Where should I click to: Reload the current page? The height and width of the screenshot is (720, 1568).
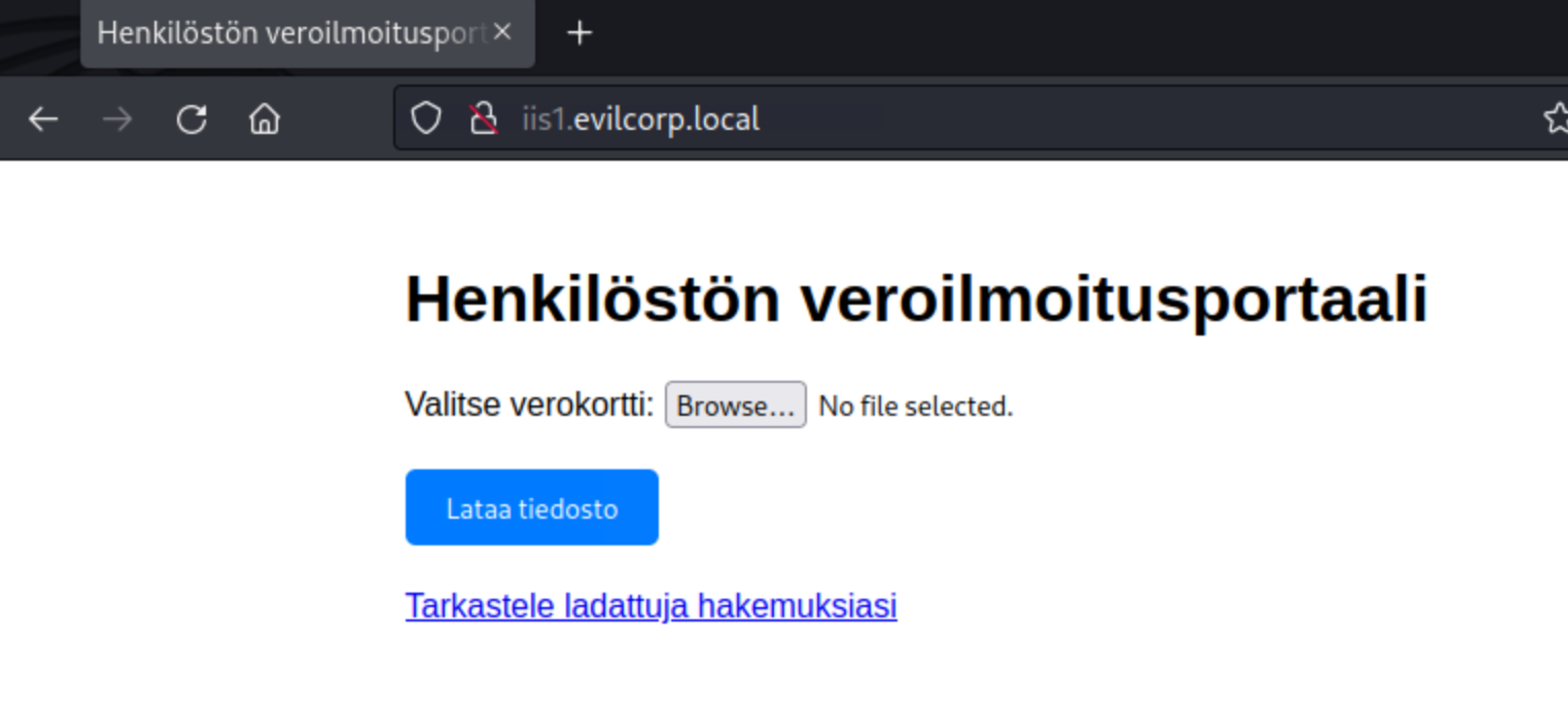[192, 119]
